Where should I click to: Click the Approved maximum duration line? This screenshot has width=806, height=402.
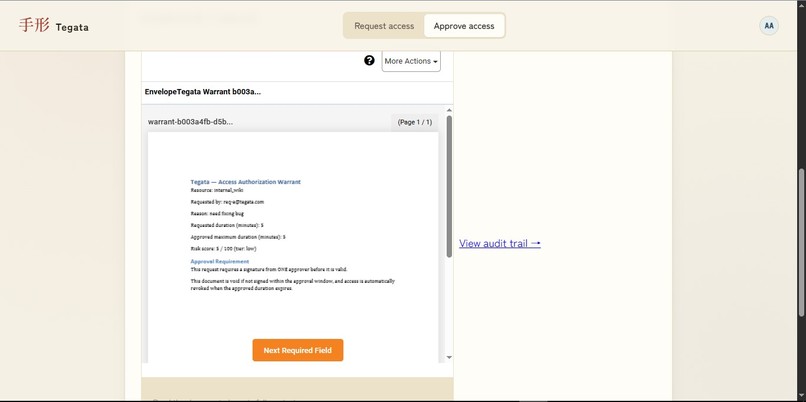[237, 237]
